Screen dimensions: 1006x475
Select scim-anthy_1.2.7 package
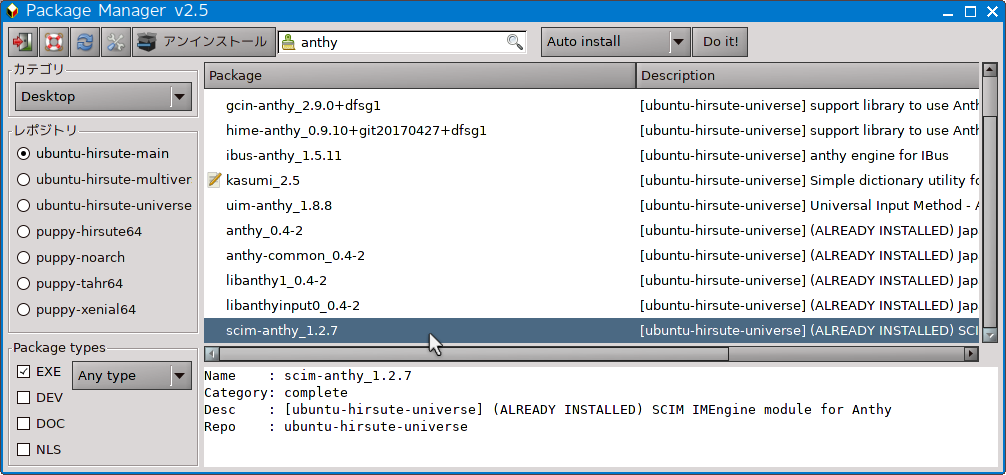coord(592,331)
